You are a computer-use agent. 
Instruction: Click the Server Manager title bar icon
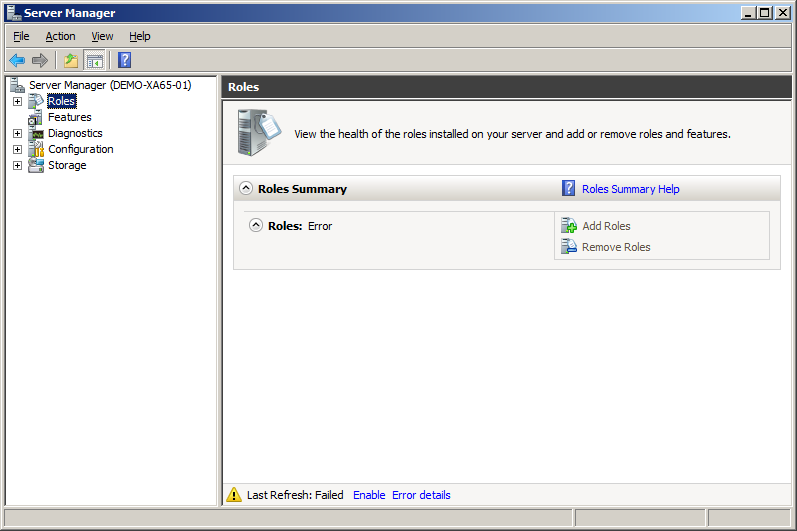tap(13, 13)
